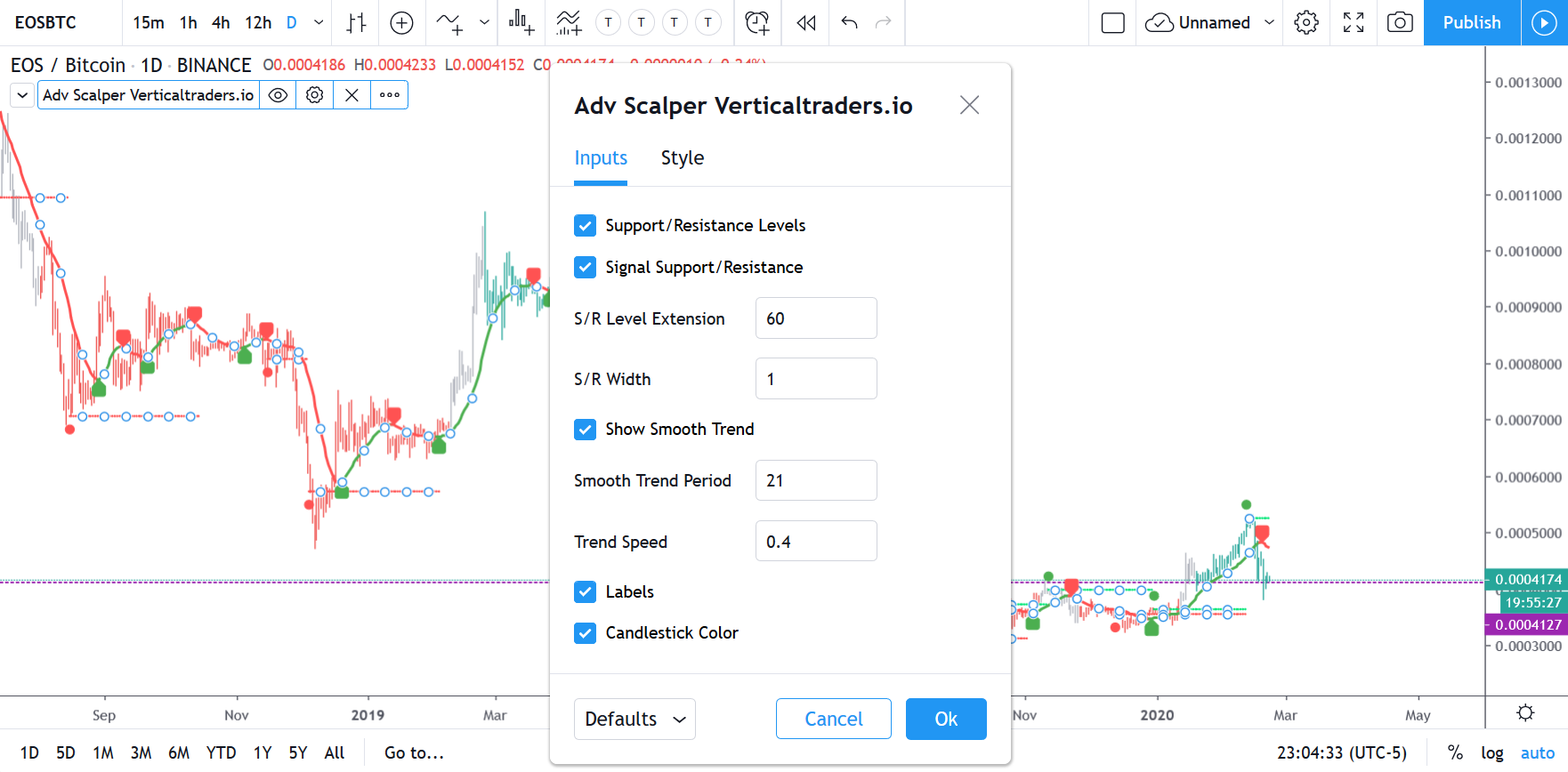Click the Adv Scalper Verticaltraders.io legend title
This screenshot has height=772, width=1568.
click(148, 95)
